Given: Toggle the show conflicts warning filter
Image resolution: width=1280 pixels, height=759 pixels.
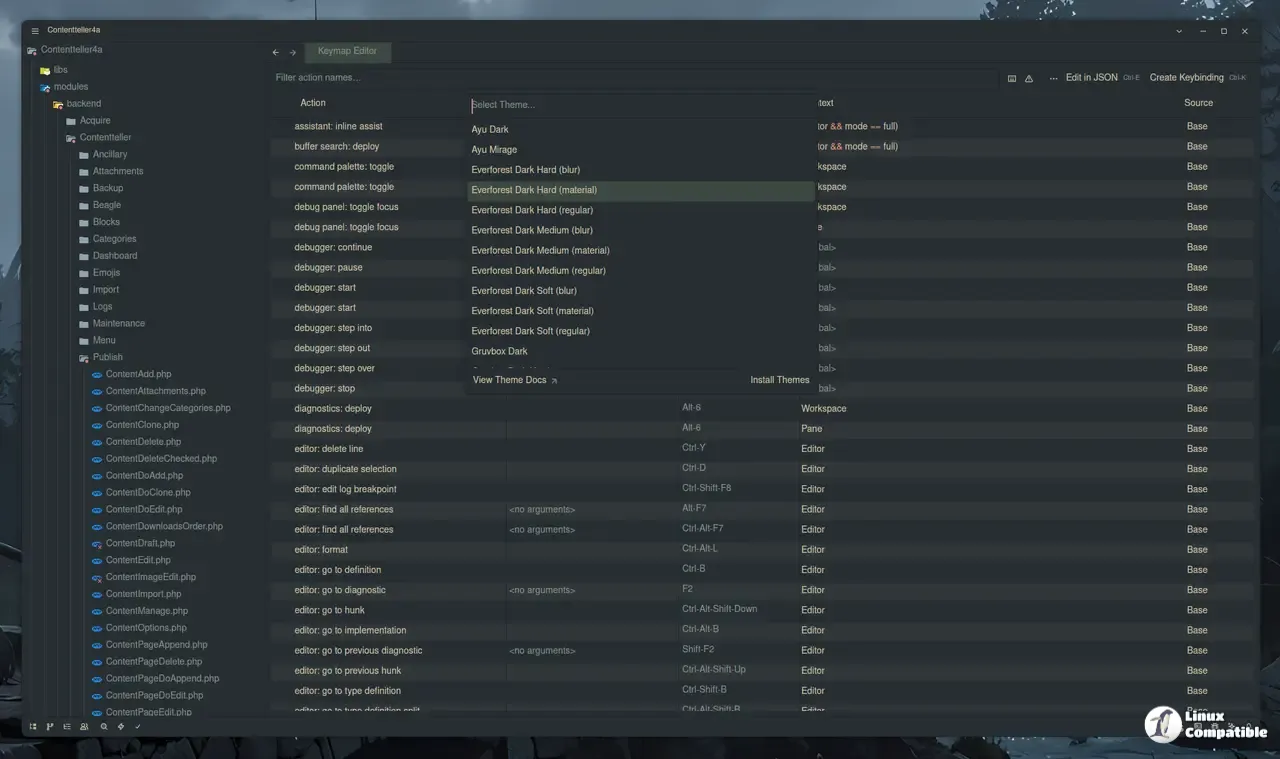Looking at the screenshot, I should click(x=1029, y=78).
